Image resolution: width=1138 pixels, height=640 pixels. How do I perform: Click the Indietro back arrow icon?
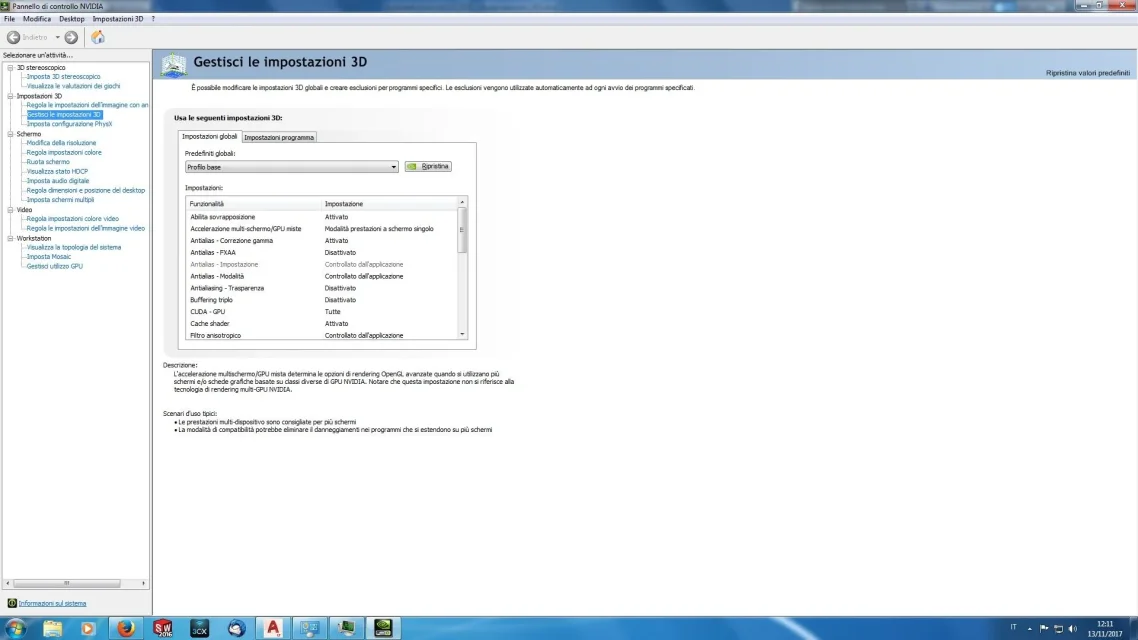(13, 37)
